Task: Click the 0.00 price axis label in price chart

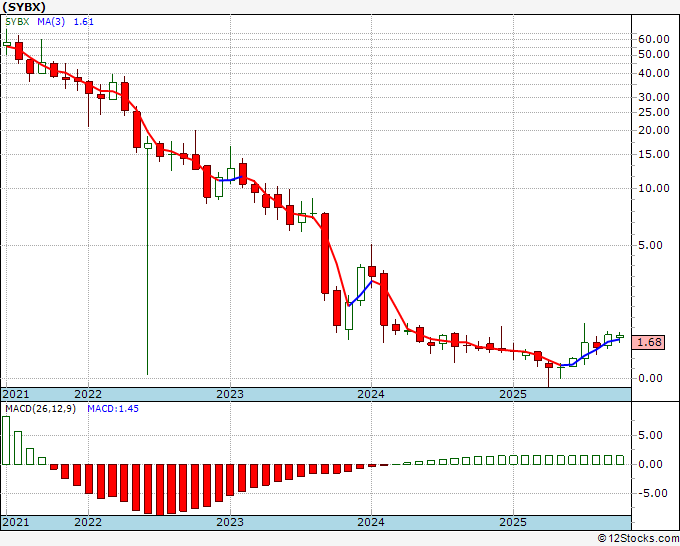Action: pos(650,378)
